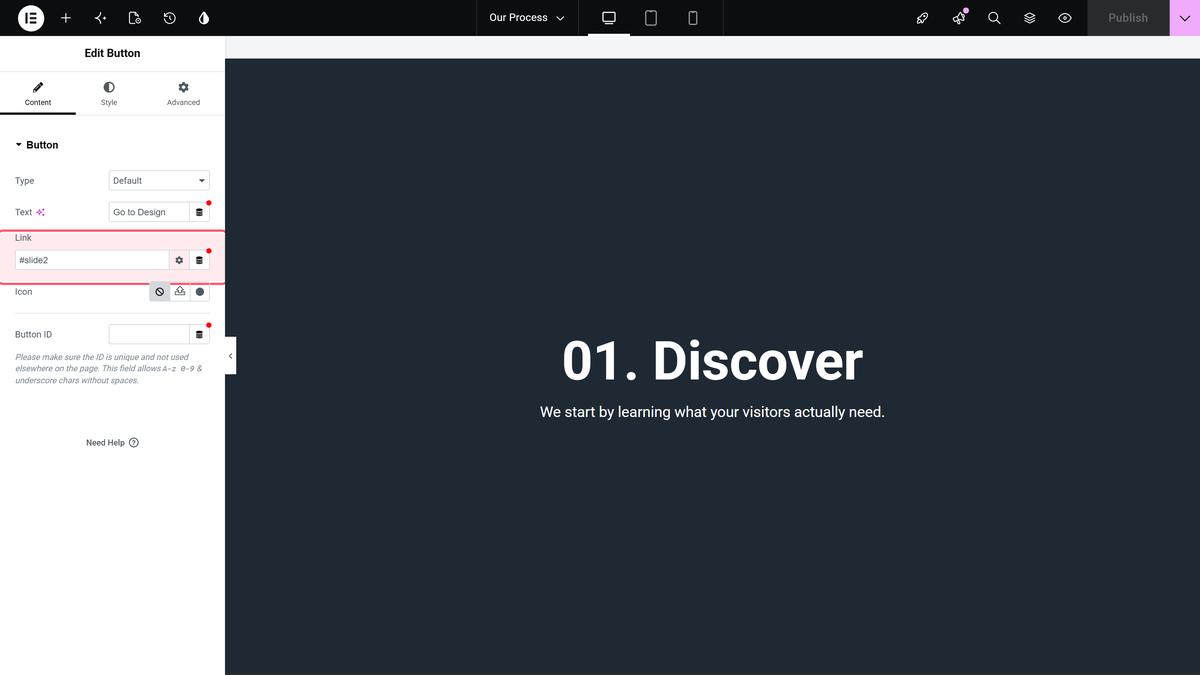This screenshot has width=1200, height=675.
Task: Click dynamic tags icon for Text field
Action: tap(199, 212)
